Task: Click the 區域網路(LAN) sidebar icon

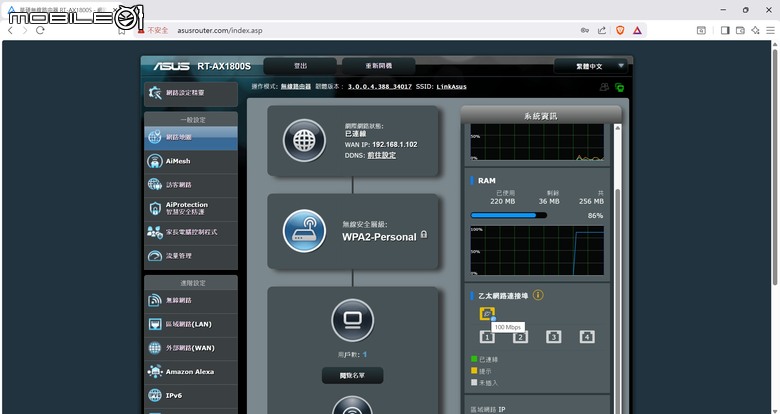Action: [155, 324]
